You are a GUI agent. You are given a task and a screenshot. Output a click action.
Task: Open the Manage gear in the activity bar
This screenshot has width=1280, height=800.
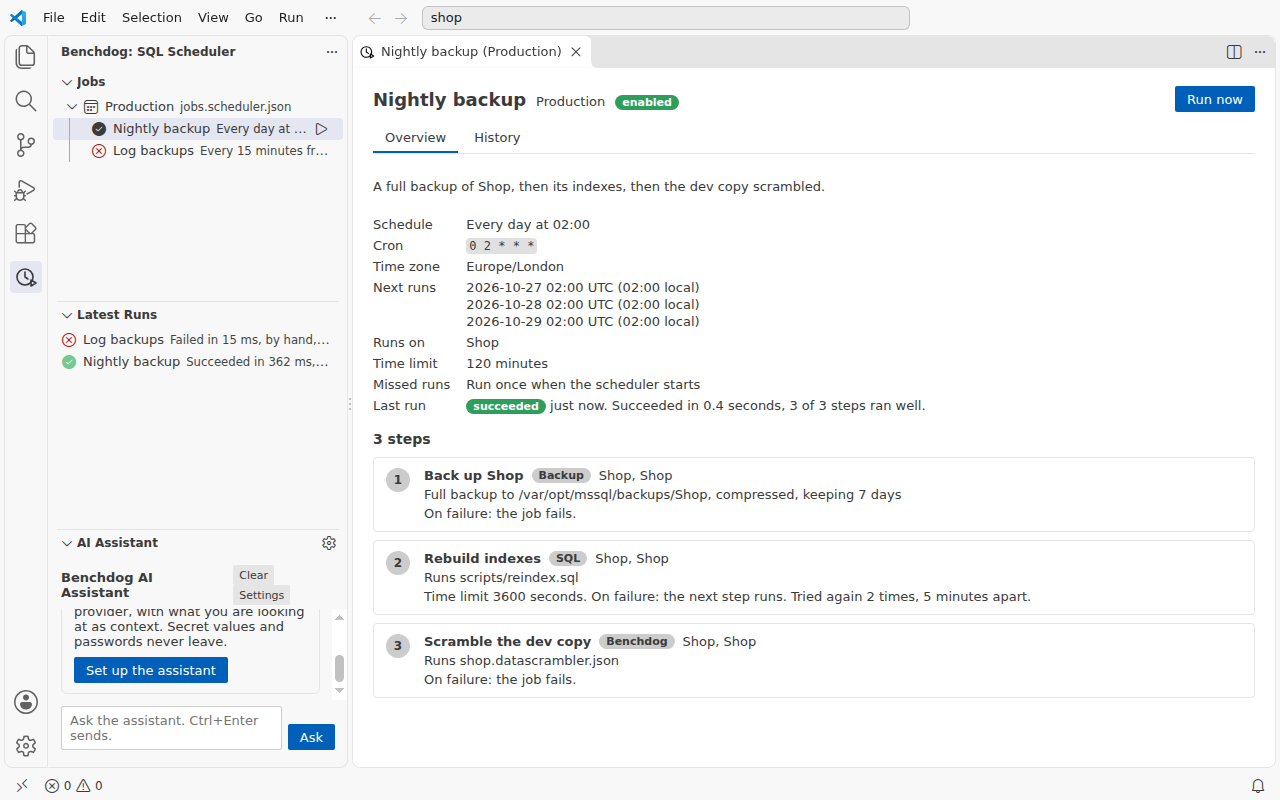pyautogui.click(x=26, y=746)
